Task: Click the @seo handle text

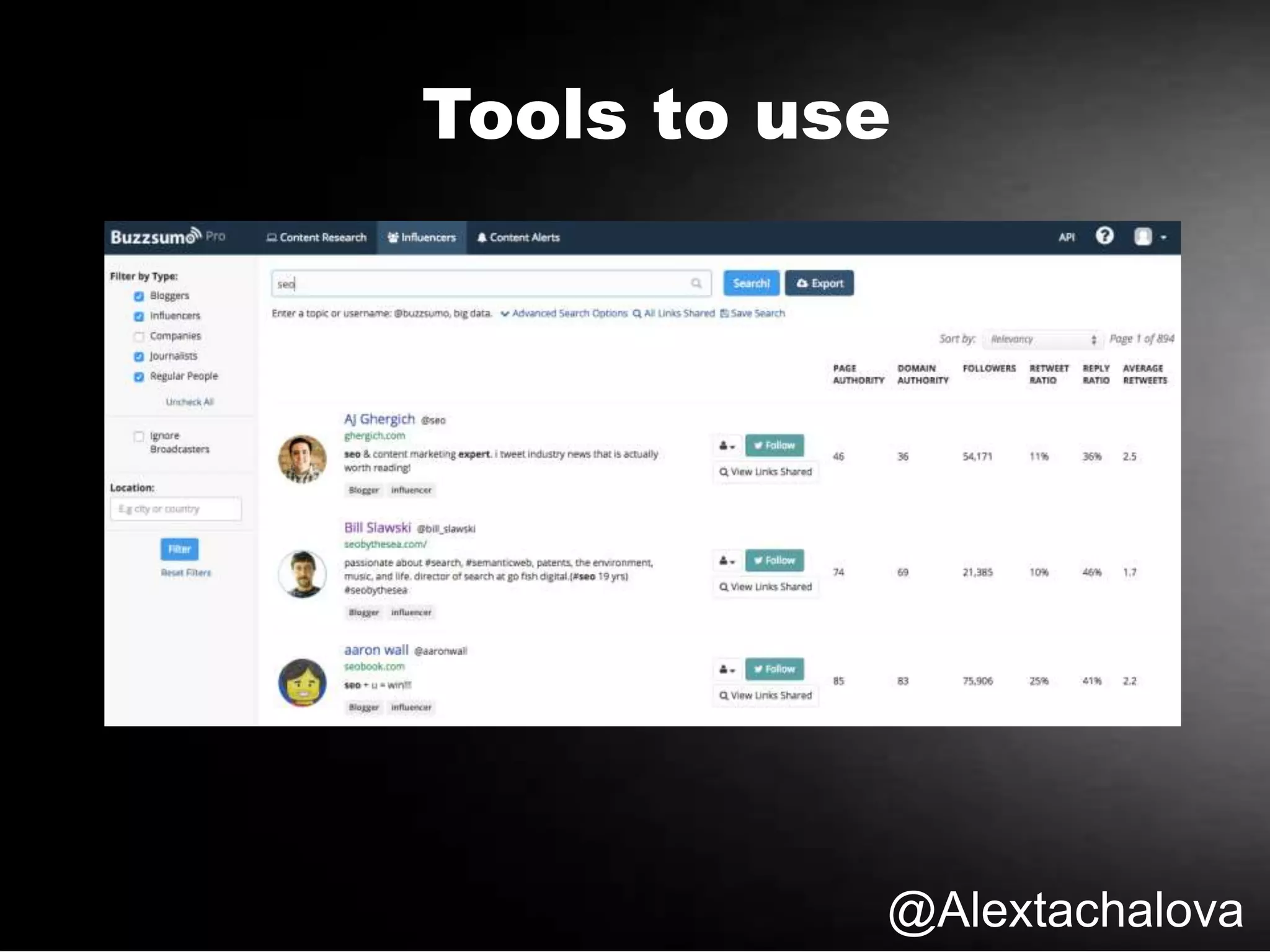Action: [433, 421]
